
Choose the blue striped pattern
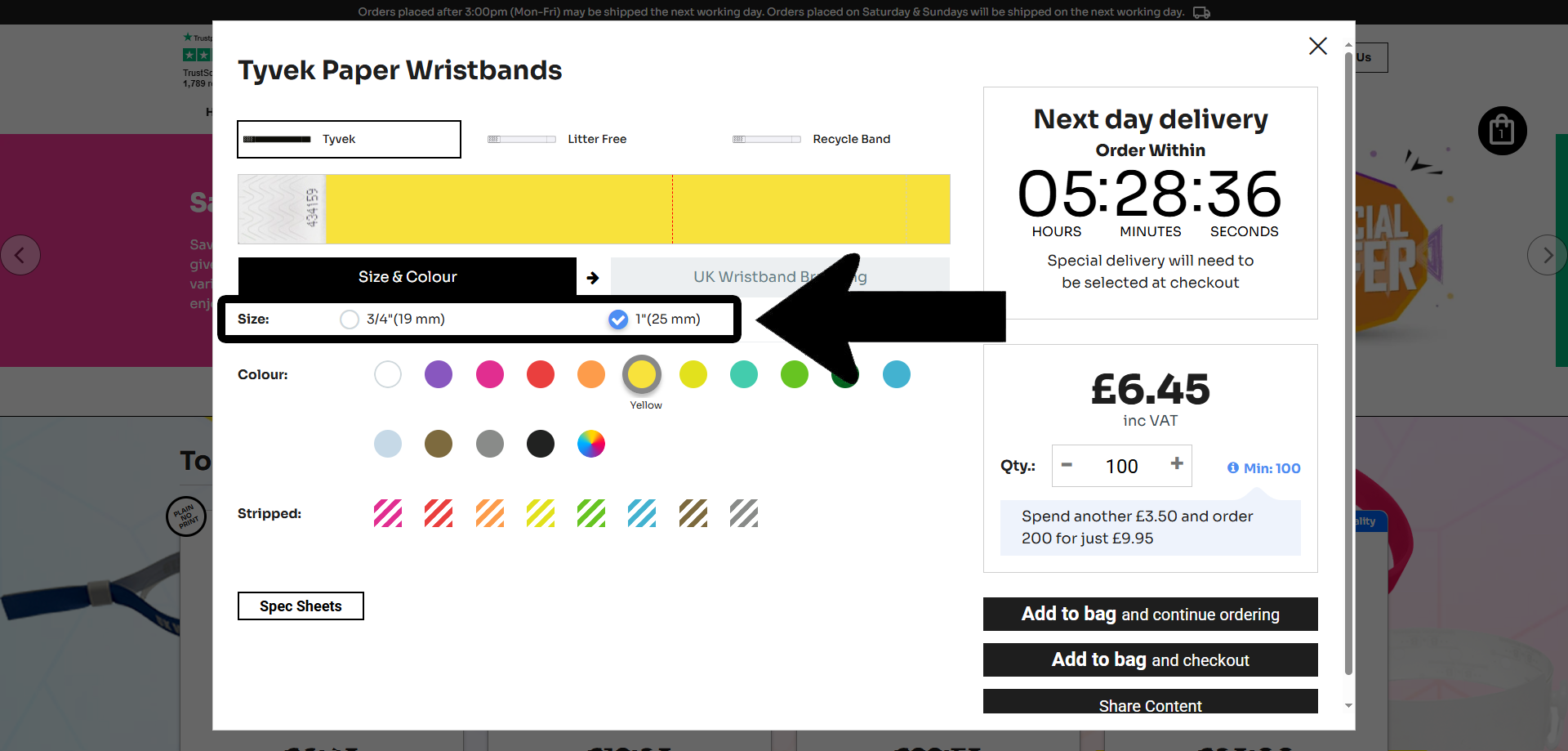click(642, 513)
